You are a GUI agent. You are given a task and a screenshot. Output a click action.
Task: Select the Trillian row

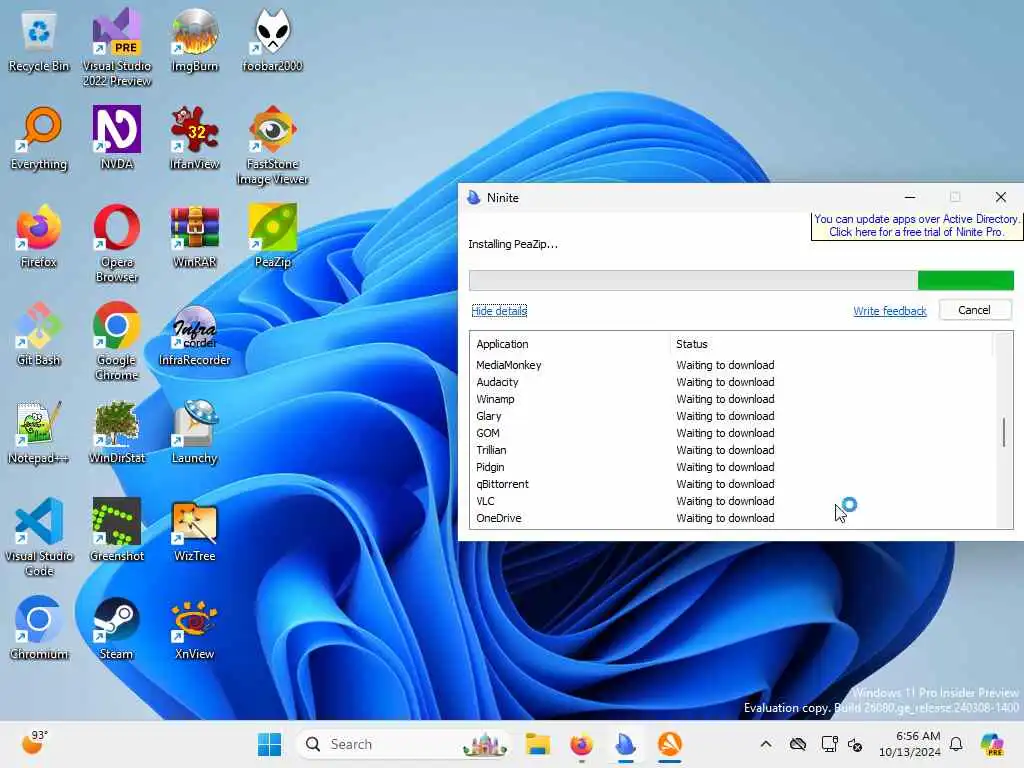731,450
